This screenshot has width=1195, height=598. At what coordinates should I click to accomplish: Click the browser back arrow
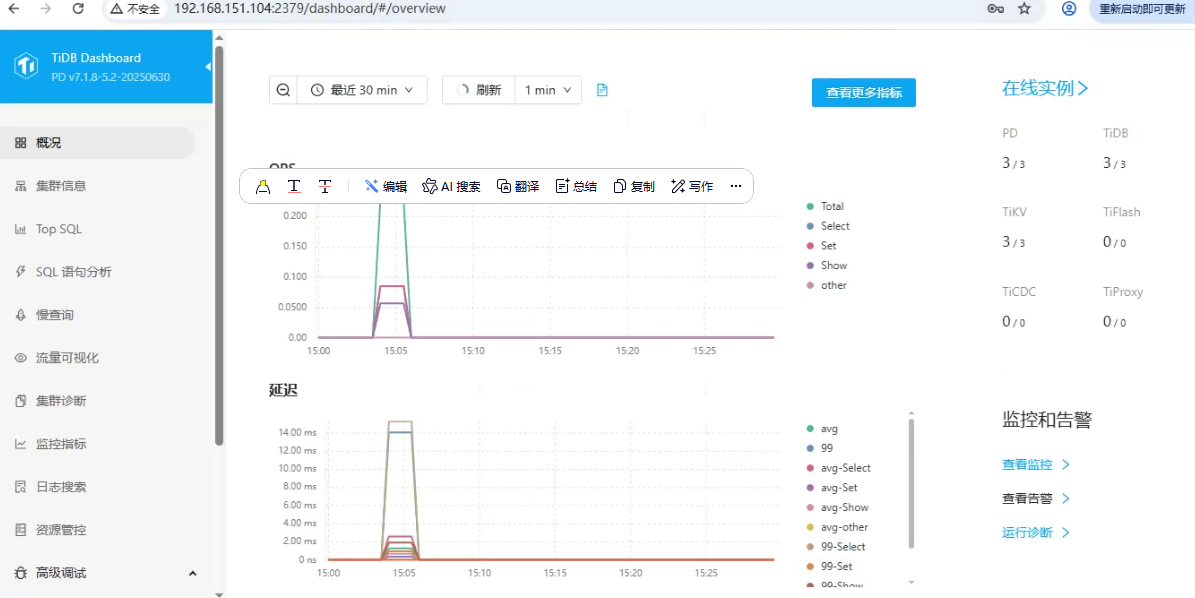coord(14,8)
